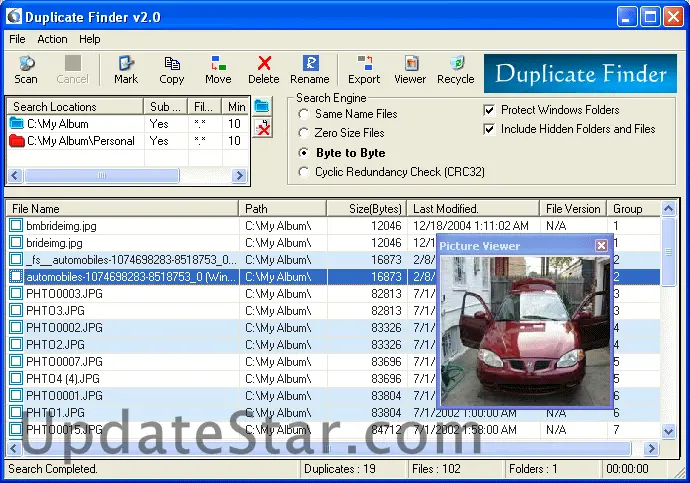690x483 pixels.
Task: Check the box for brideimg.jpg
Action: coord(16,242)
